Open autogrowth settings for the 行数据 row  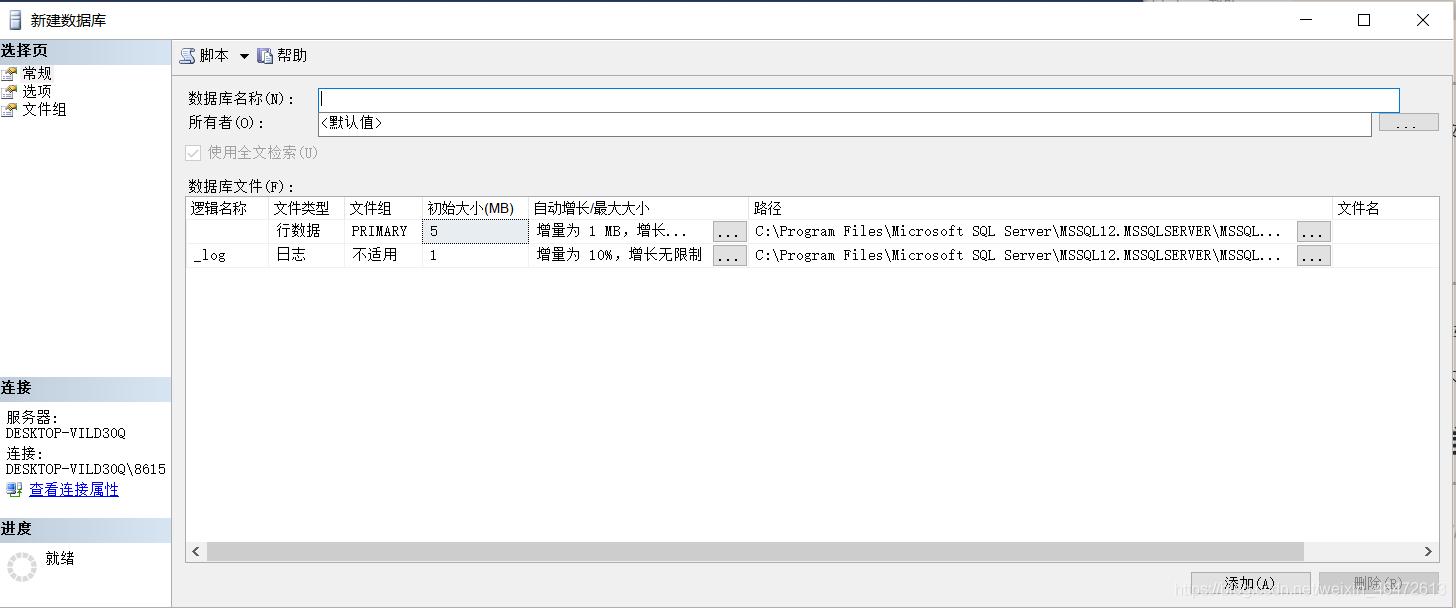pos(729,231)
